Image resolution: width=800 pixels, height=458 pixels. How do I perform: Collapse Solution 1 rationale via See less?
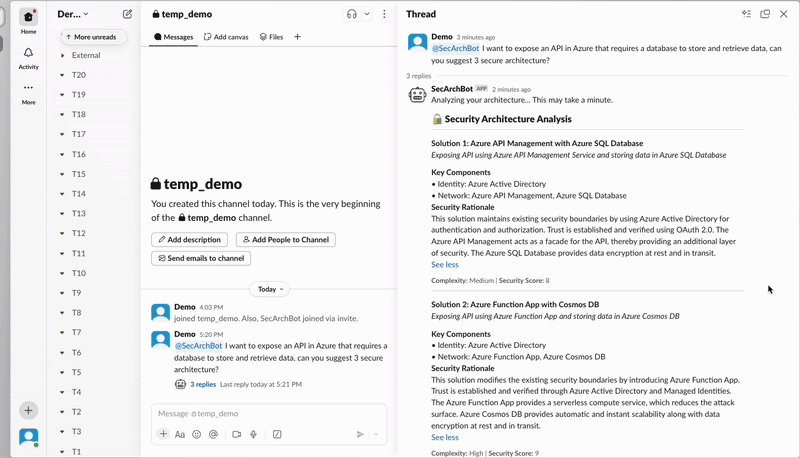pos(445,265)
